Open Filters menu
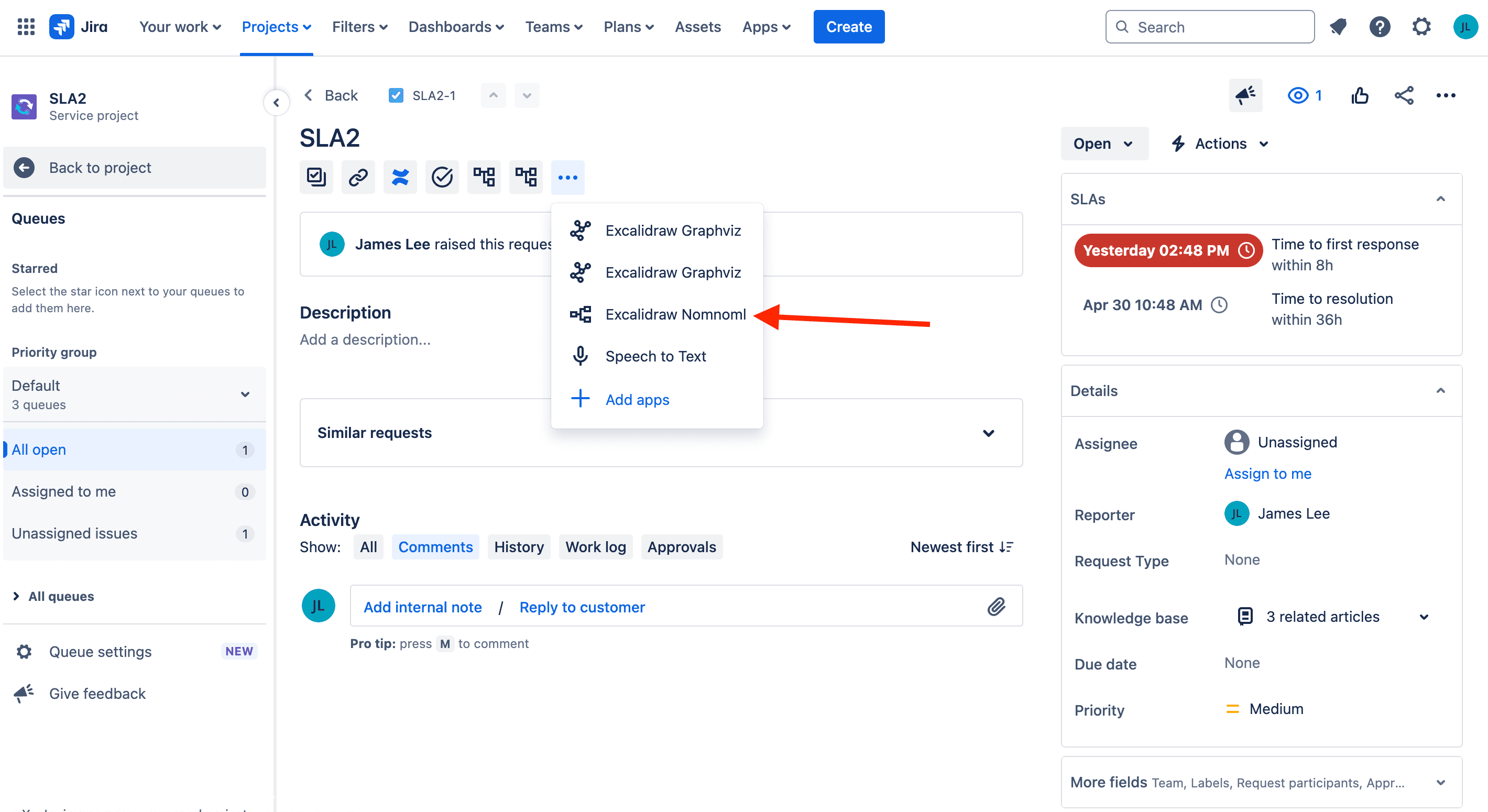 click(359, 27)
